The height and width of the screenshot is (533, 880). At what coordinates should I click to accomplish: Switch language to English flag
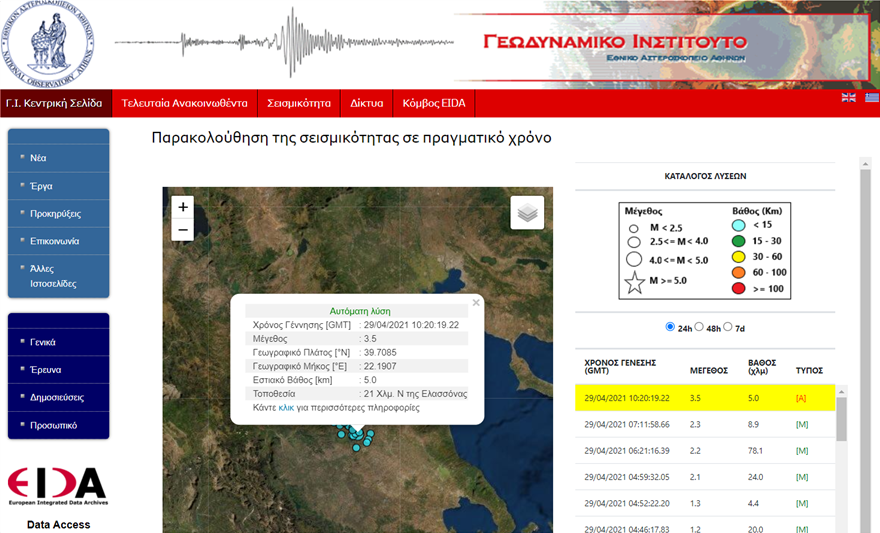tap(849, 97)
